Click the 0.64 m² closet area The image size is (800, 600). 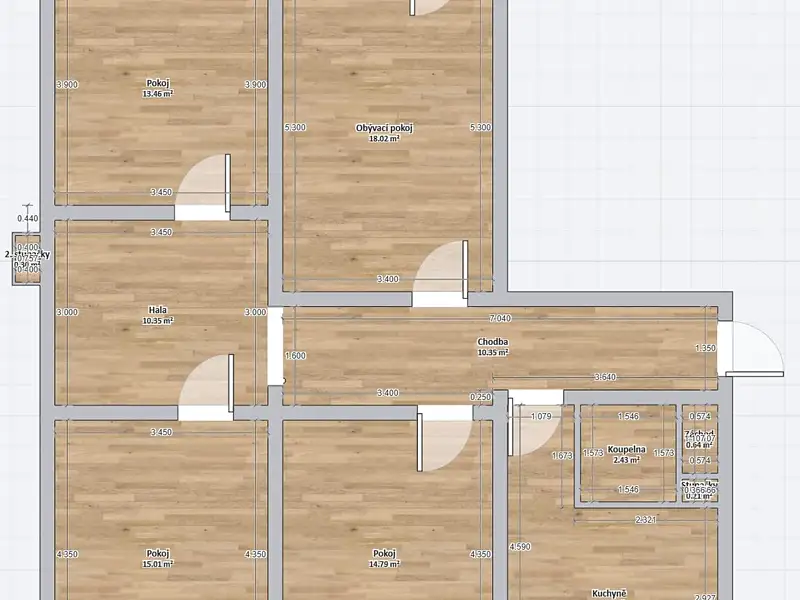(x=699, y=445)
